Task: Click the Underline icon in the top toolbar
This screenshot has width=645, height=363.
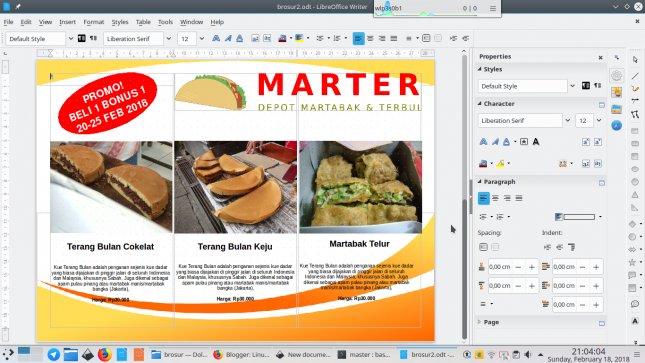Action: click(239, 38)
